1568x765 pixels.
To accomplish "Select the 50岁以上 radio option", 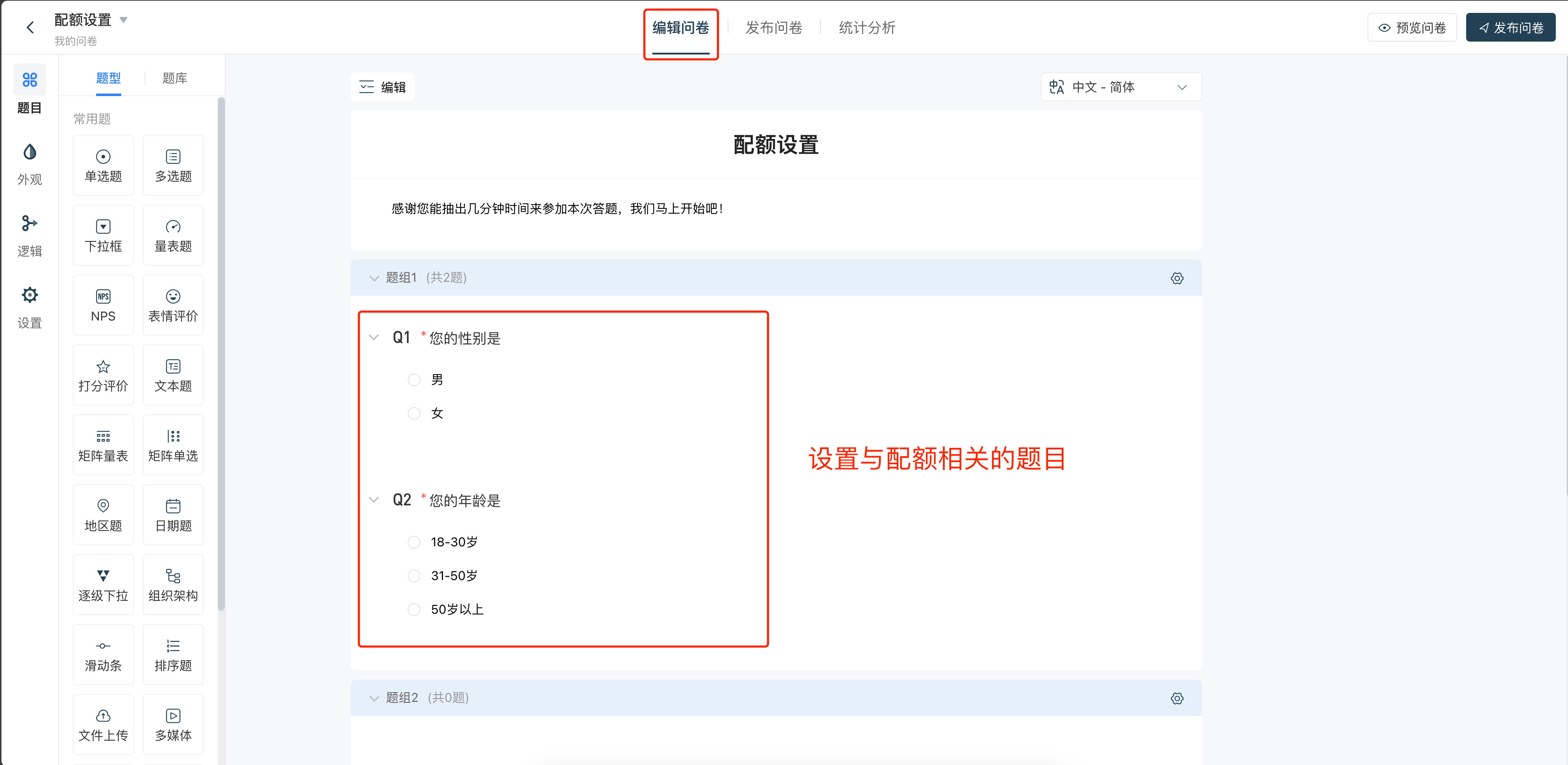I will [x=414, y=609].
